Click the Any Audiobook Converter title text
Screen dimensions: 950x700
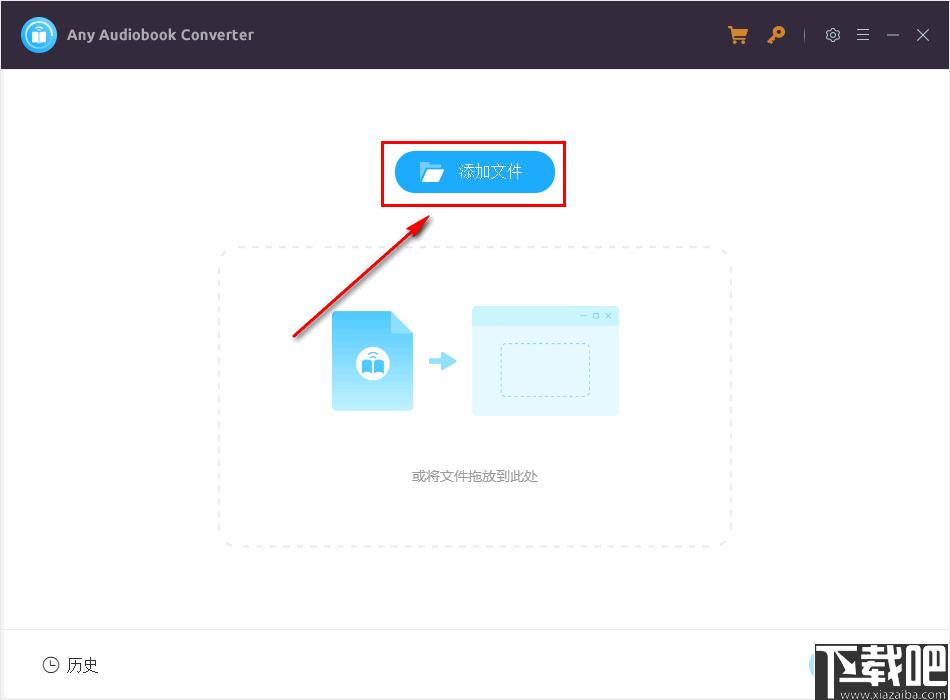[161, 35]
